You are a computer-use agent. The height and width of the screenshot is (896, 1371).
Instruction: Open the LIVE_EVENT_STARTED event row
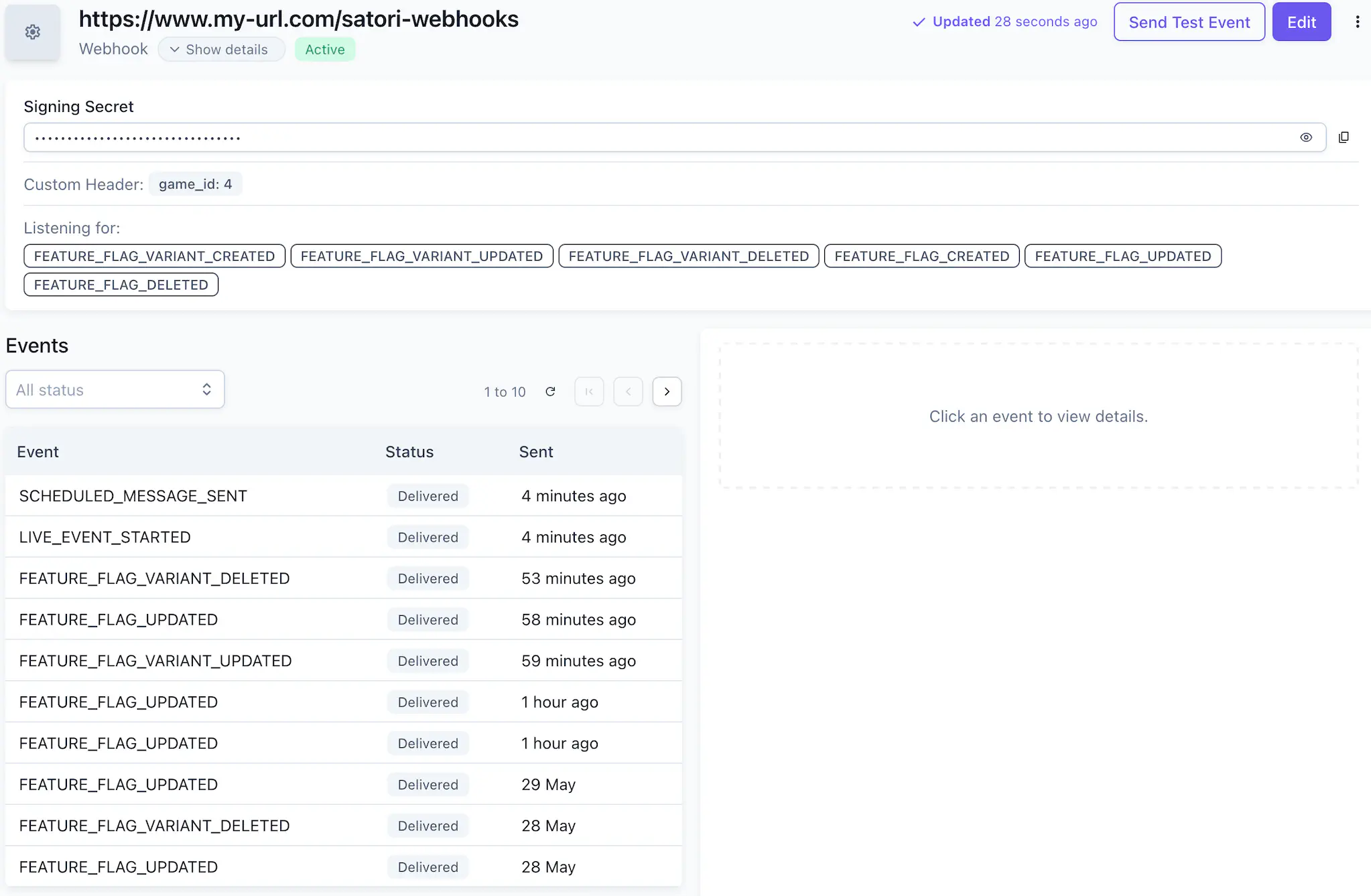click(x=344, y=537)
